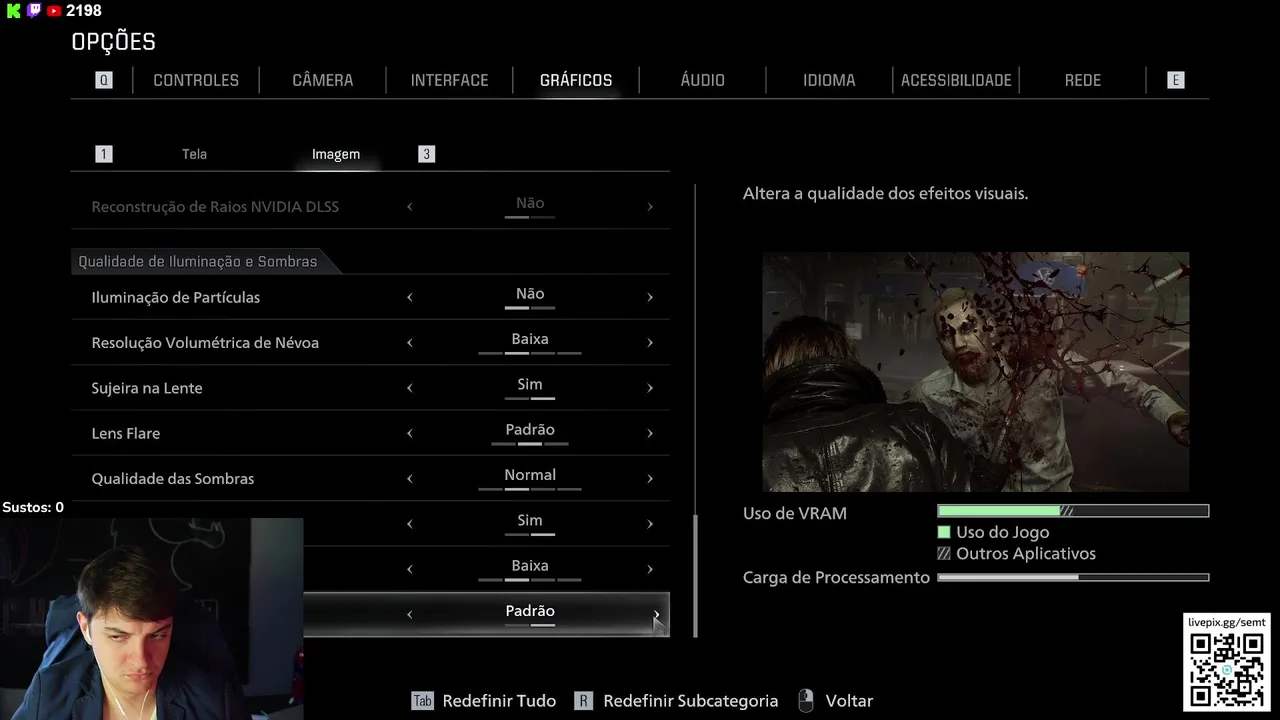Raise Resolução Volumétrica de Névoa right arrow
Image resolution: width=1280 pixels, height=720 pixels.
[x=650, y=342]
